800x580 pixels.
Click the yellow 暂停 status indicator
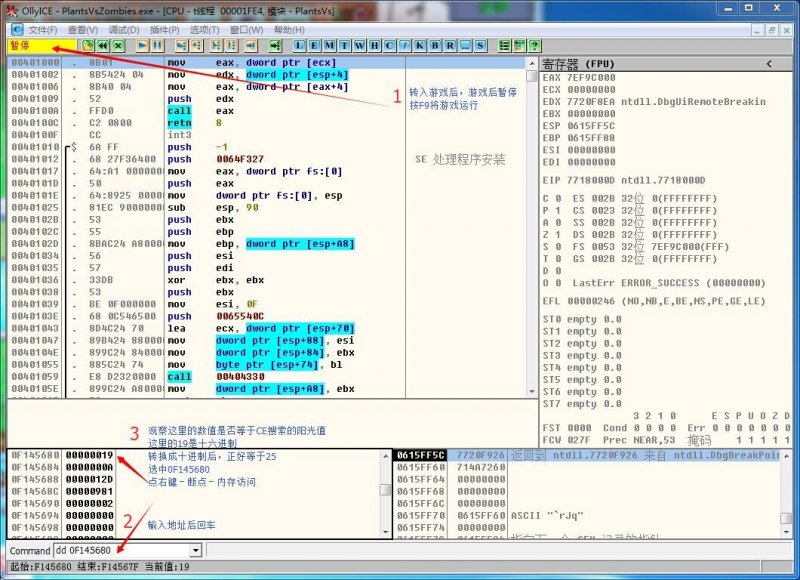42,46
